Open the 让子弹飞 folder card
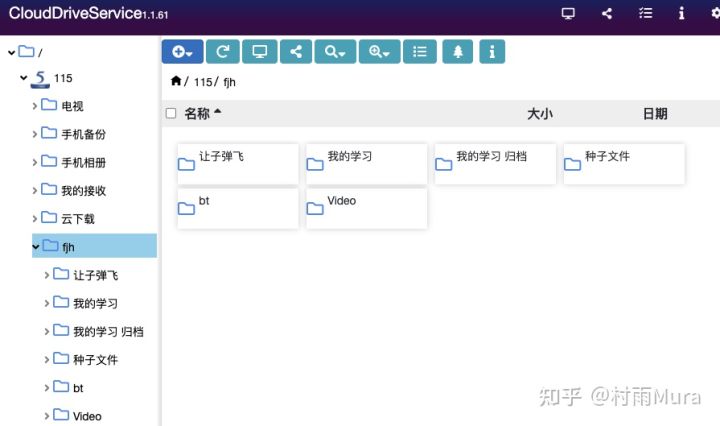This screenshot has width=720, height=426. click(x=238, y=164)
